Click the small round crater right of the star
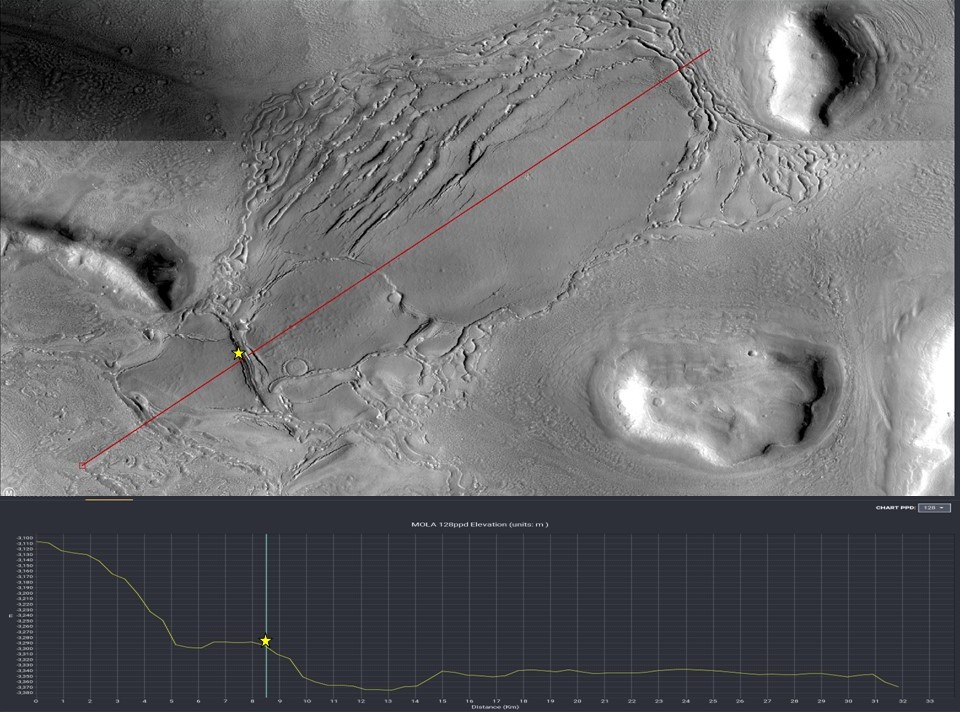Image resolution: width=960 pixels, height=712 pixels. pyautogui.click(x=296, y=367)
